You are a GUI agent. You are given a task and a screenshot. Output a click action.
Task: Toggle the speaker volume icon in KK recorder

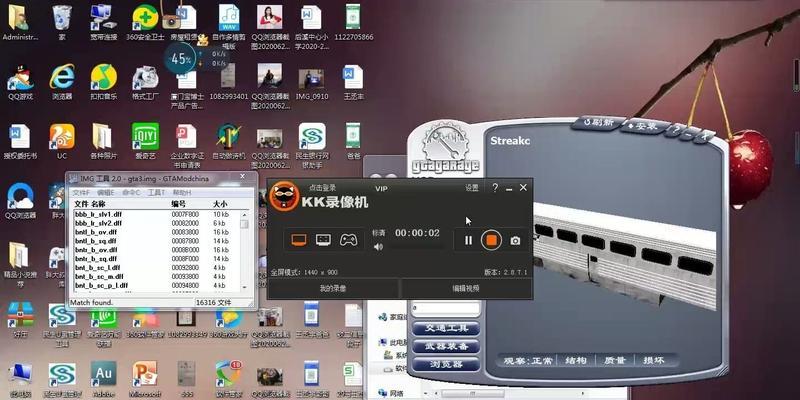pyautogui.click(x=378, y=247)
